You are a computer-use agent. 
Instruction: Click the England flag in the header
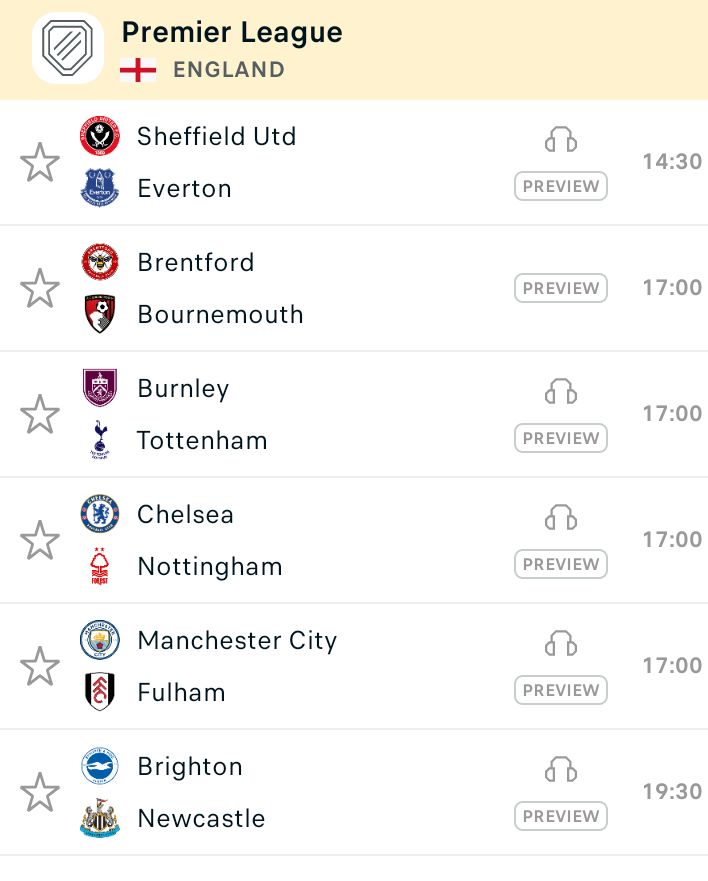coord(138,70)
